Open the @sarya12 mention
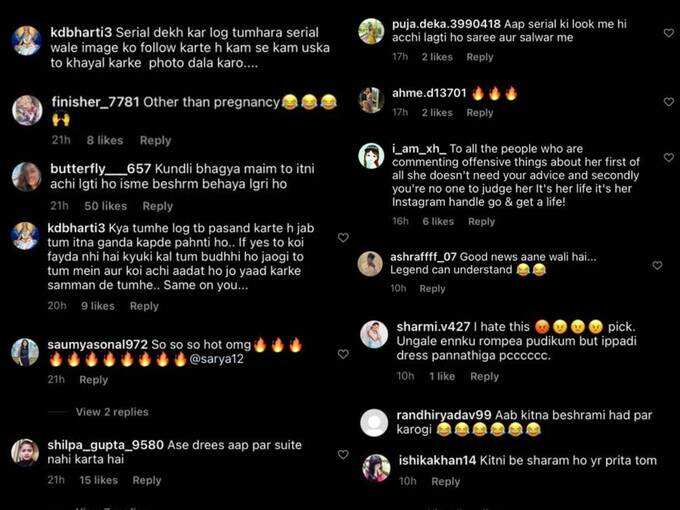The width and height of the screenshot is (680, 510). [x=216, y=359]
